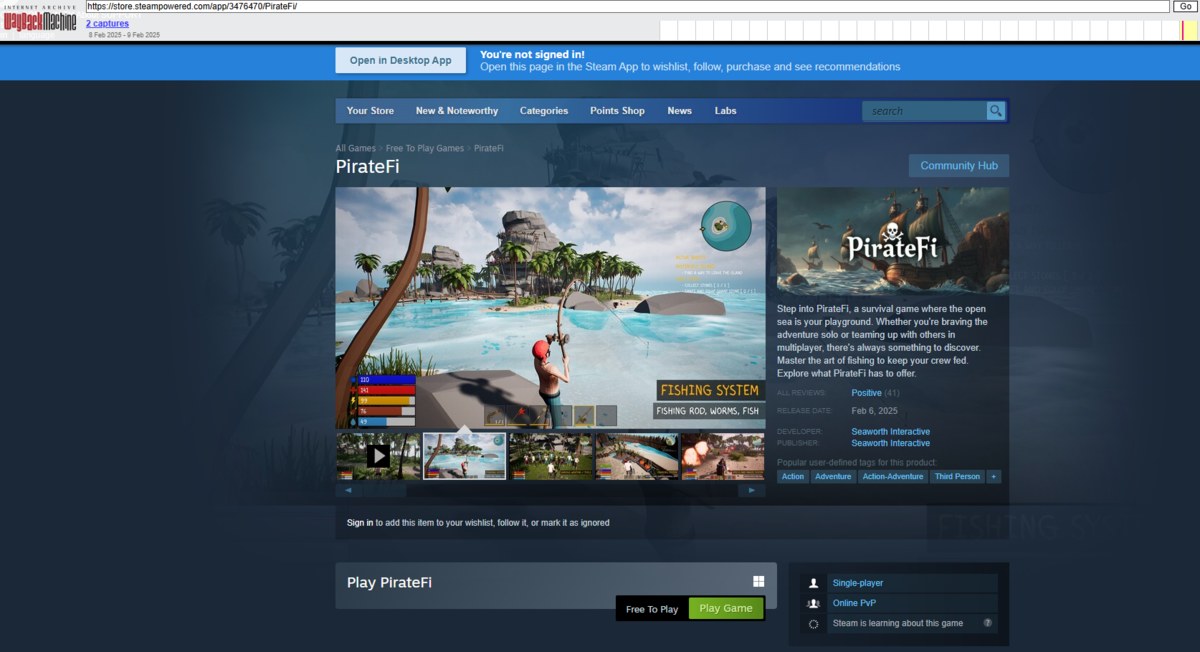The image size is (1200, 652).
Task: Click the PirateFi breadcrumb link
Action: tap(489, 148)
